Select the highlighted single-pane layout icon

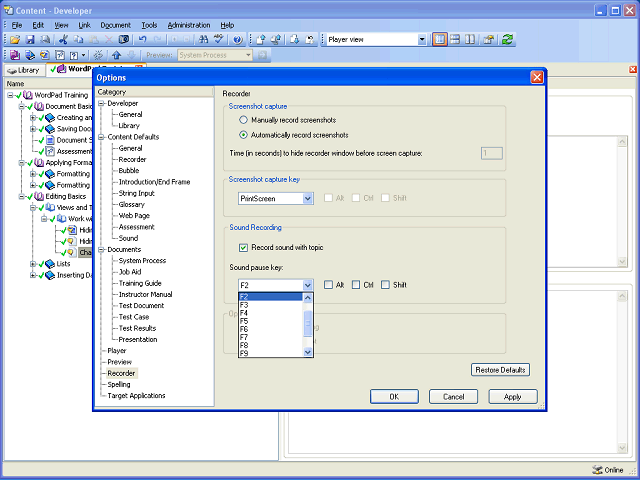point(440,40)
